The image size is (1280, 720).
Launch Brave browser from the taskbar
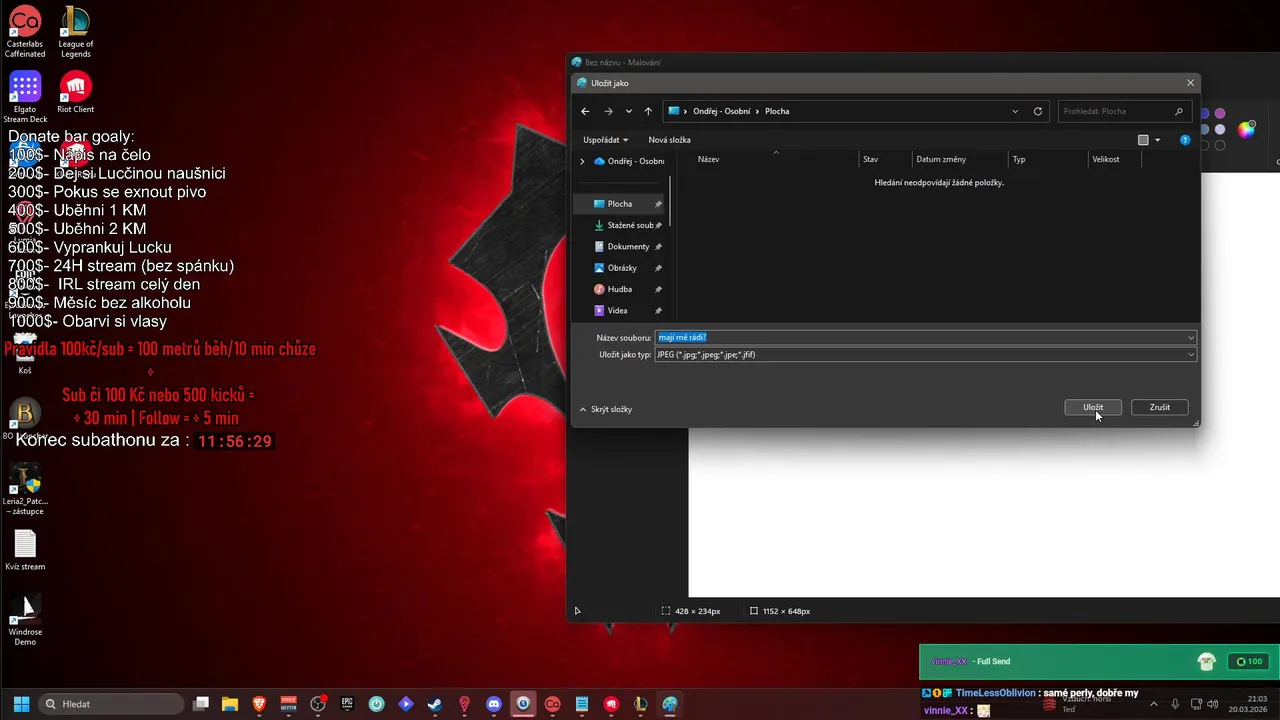point(259,704)
